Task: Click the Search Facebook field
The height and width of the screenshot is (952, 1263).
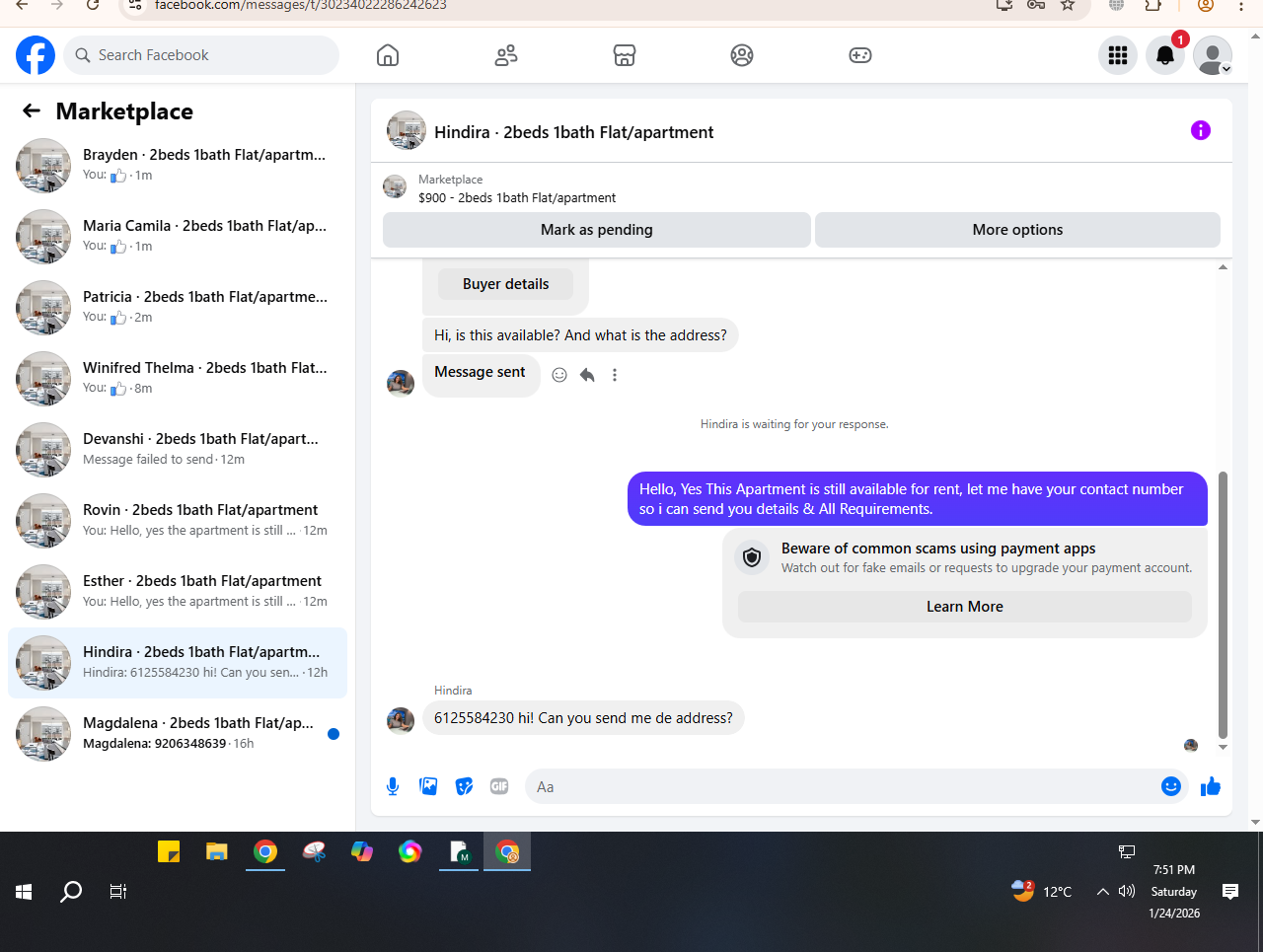Action: pyautogui.click(x=201, y=55)
